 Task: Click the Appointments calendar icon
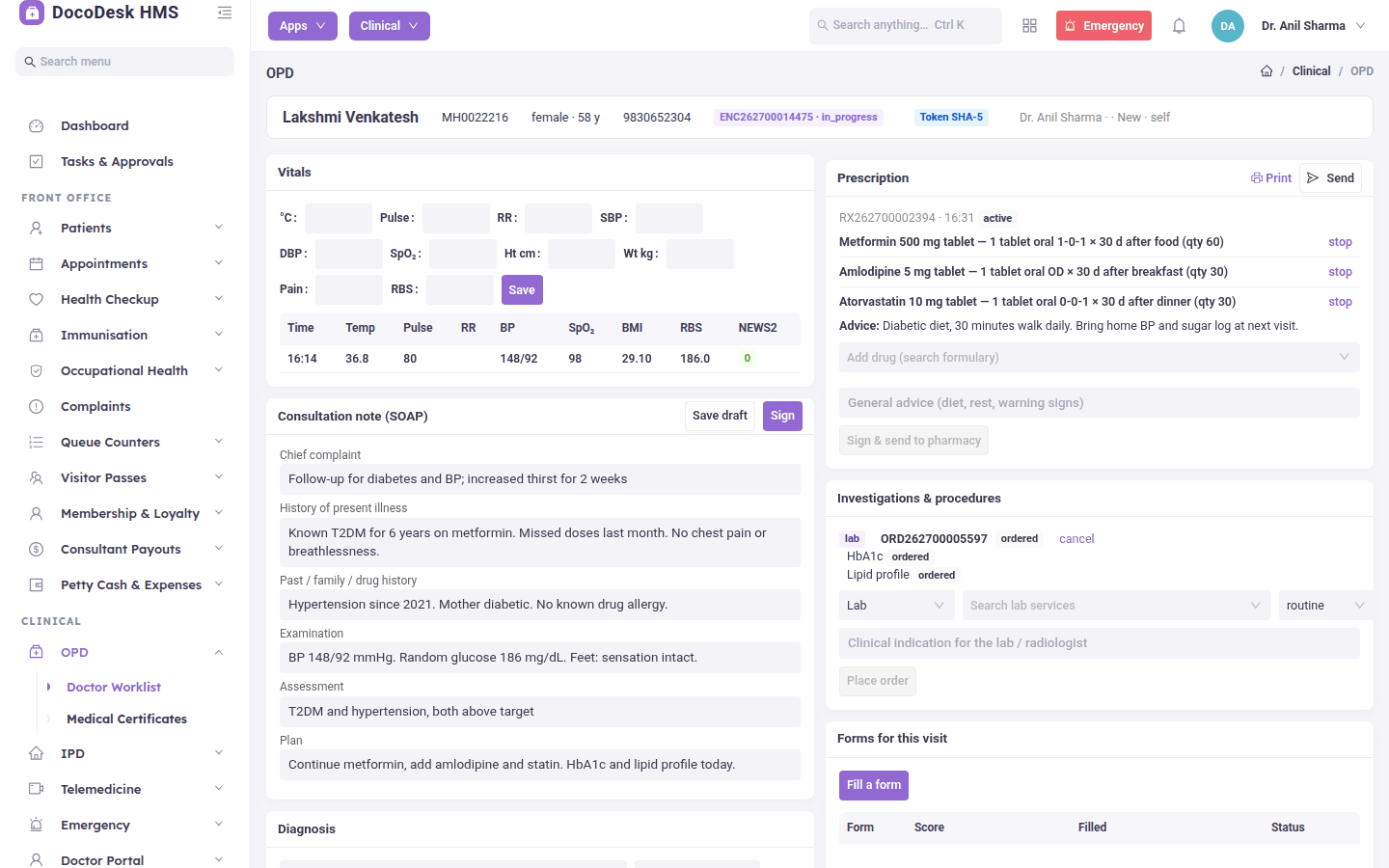37,264
